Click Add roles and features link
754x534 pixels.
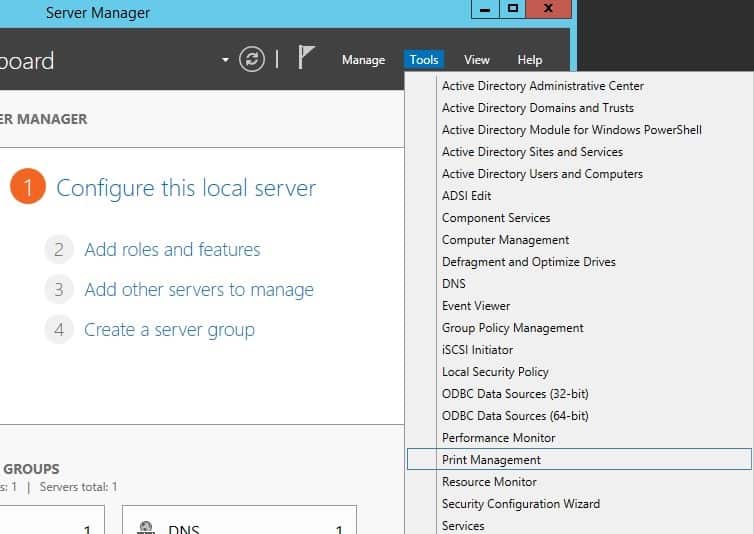(x=172, y=250)
